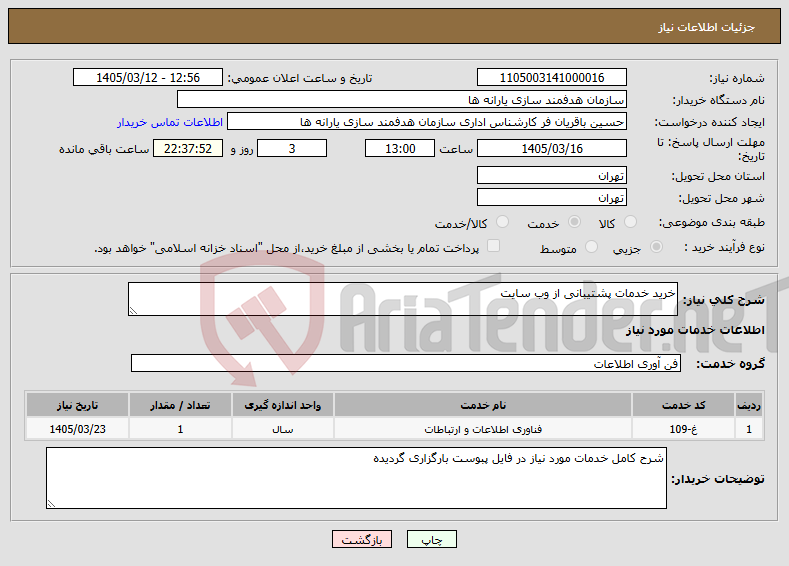Click the remaining days field showing 3
This screenshot has width=789, height=566.
(292, 148)
